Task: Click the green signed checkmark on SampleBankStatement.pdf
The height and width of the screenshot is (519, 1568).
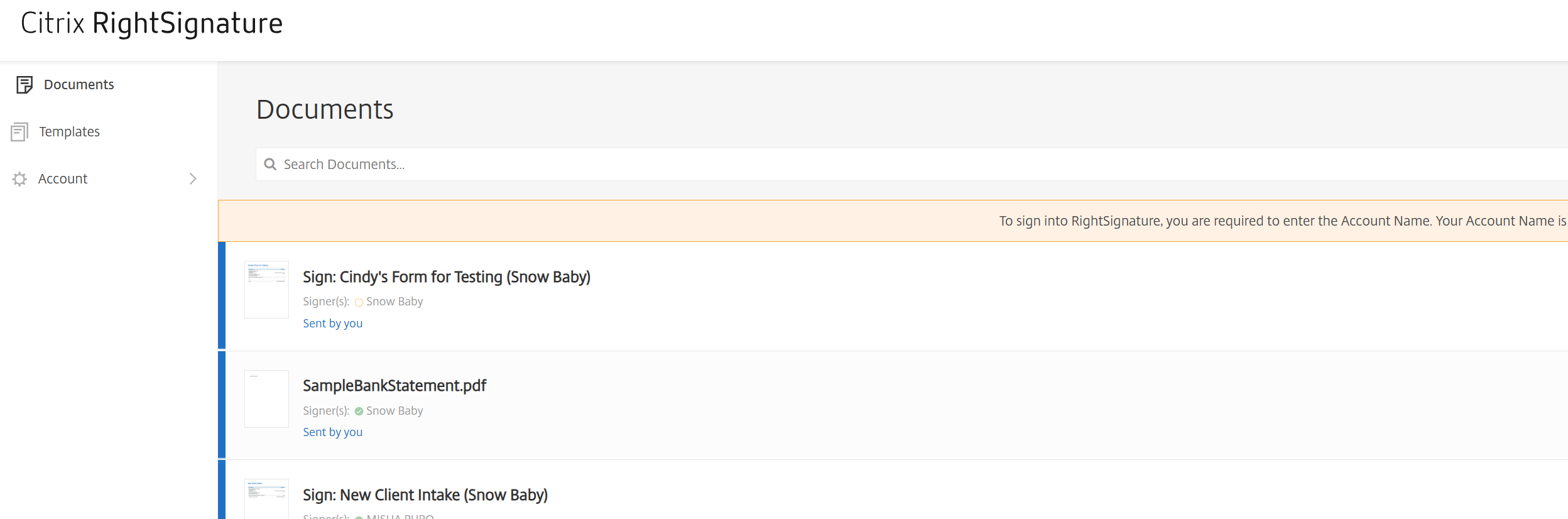Action: coord(359,411)
